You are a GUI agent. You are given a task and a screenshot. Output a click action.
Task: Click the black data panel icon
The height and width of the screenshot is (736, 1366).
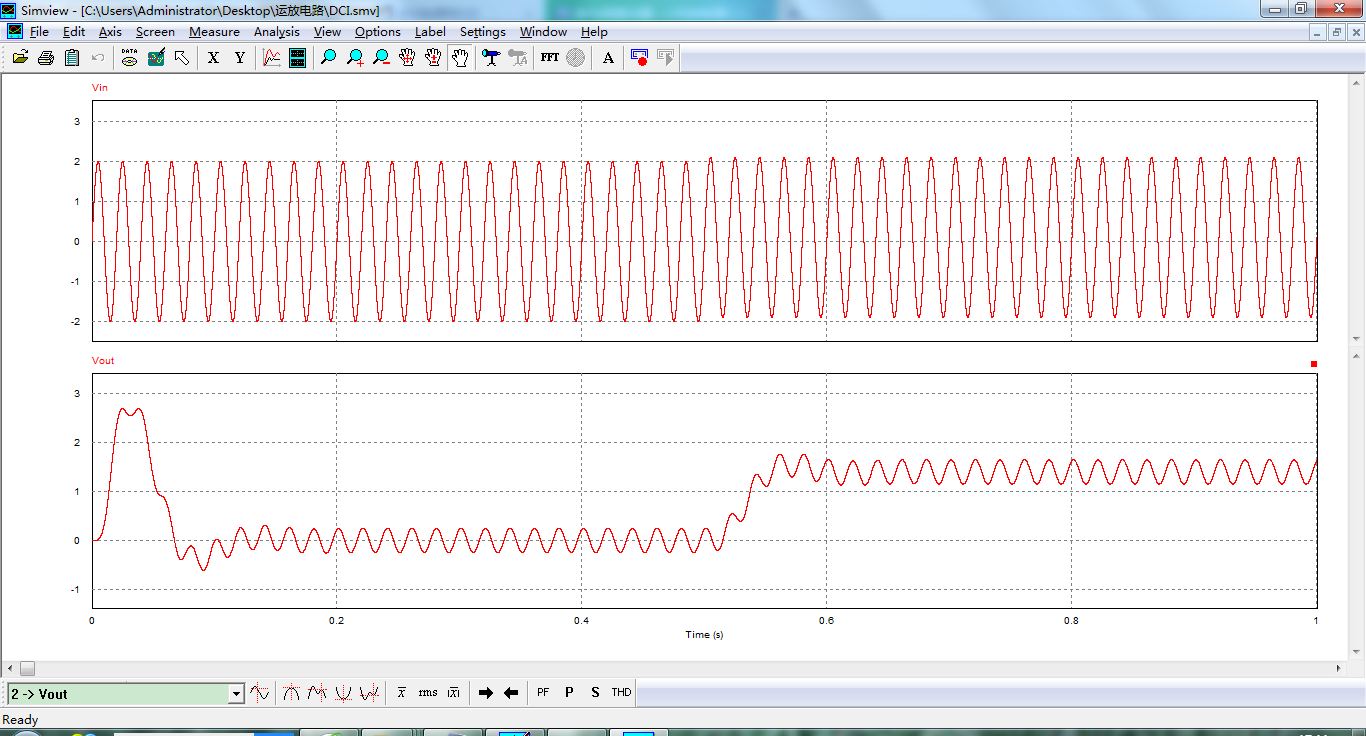[x=297, y=58]
